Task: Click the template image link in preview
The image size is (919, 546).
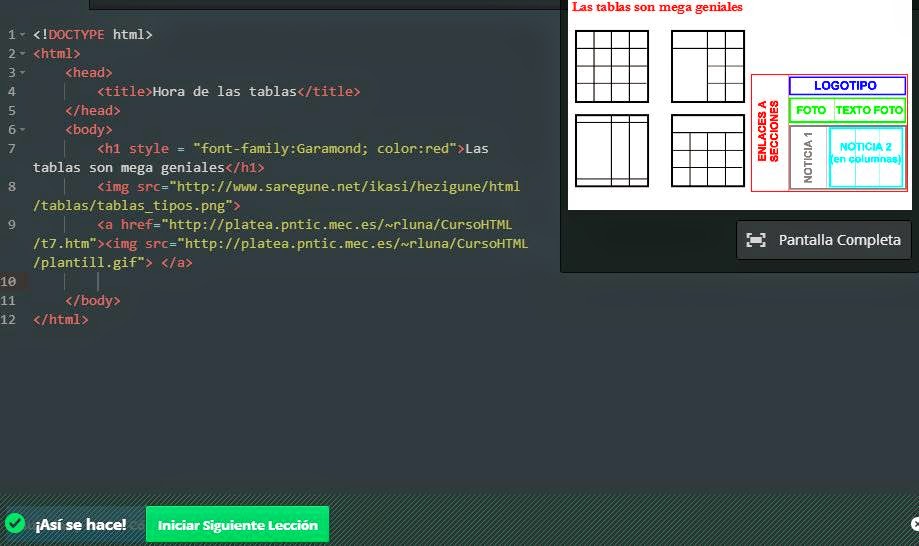Action: 829,133
